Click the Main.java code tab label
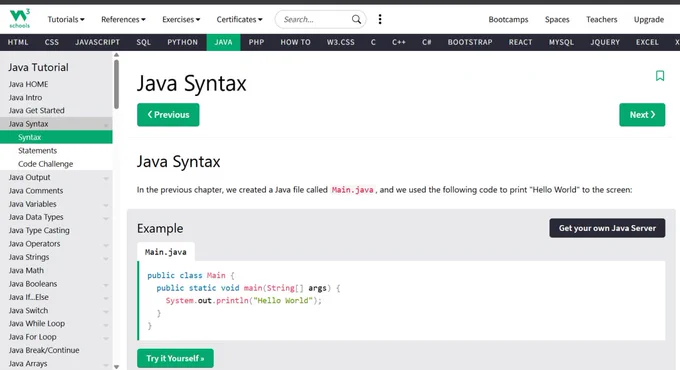680x370 pixels. pyautogui.click(x=166, y=252)
